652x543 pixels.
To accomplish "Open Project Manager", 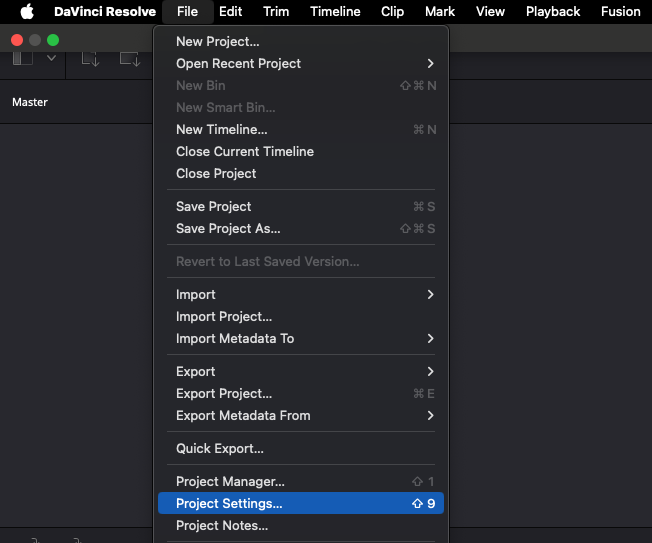I will click(x=230, y=482).
